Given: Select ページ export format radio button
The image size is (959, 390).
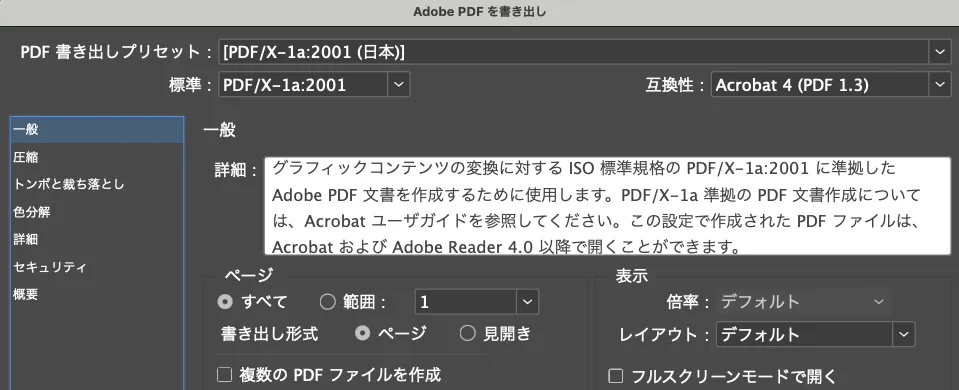Looking at the screenshot, I should tap(363, 333).
